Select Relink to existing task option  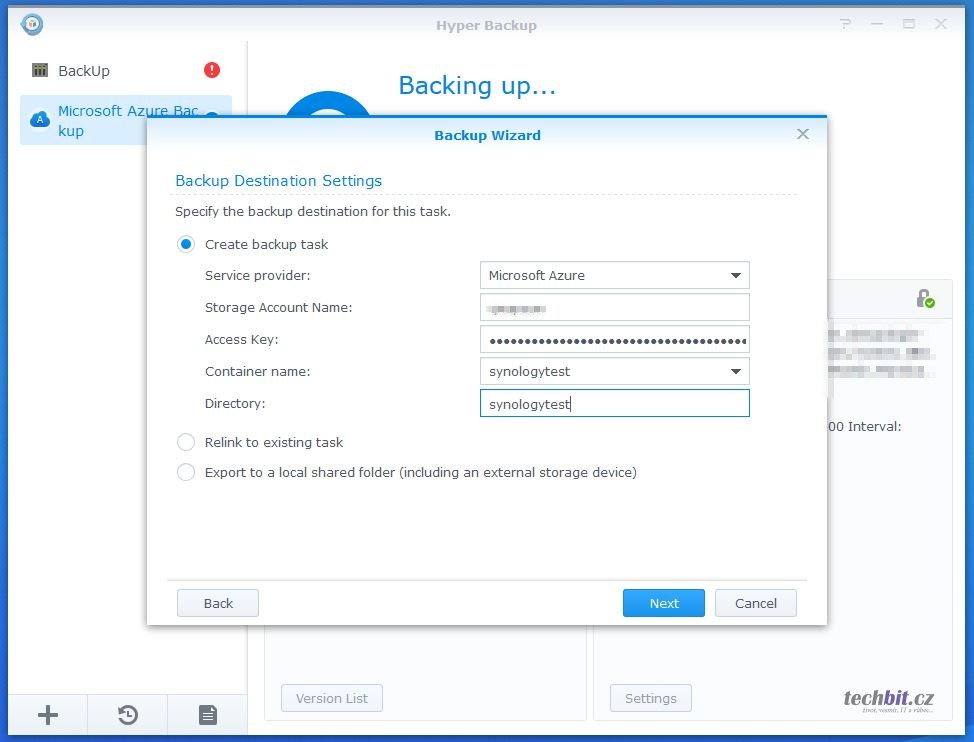coord(186,442)
